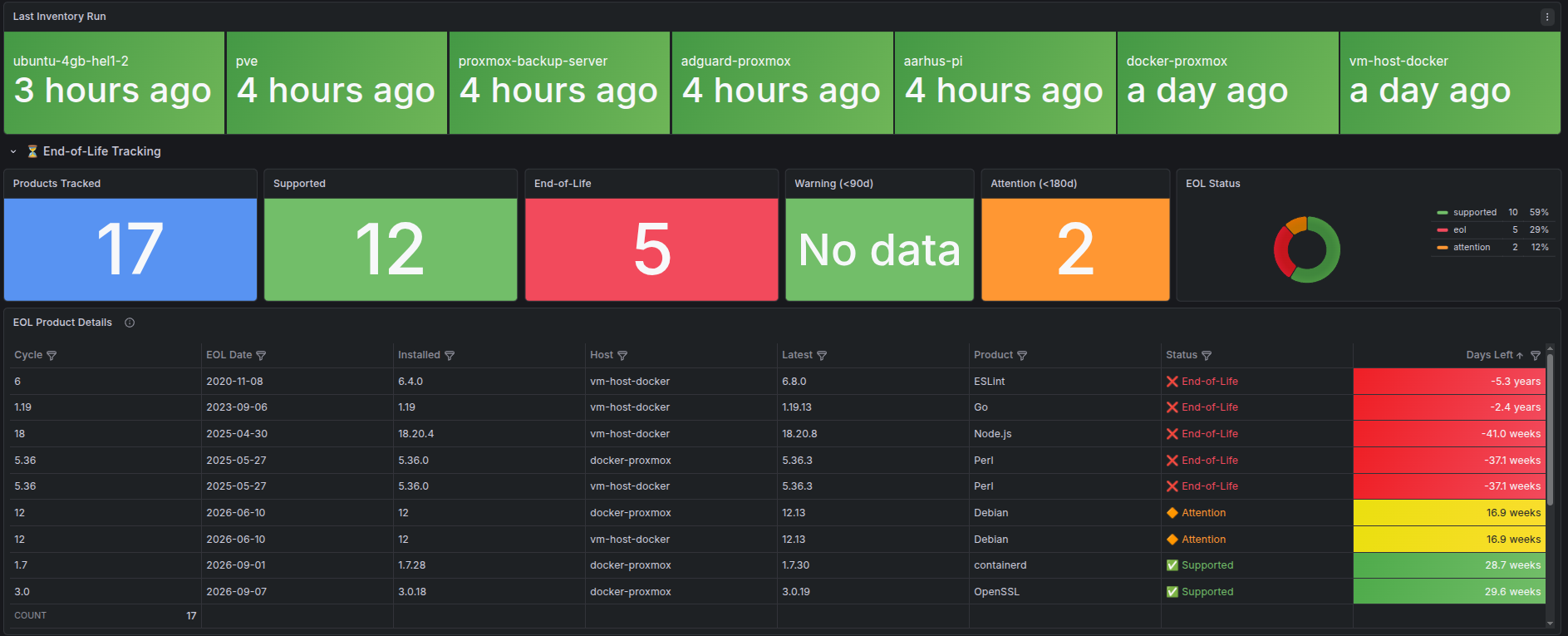1568x636 pixels.
Task: Click the OpenSSL product cell
Action: 1064,592
